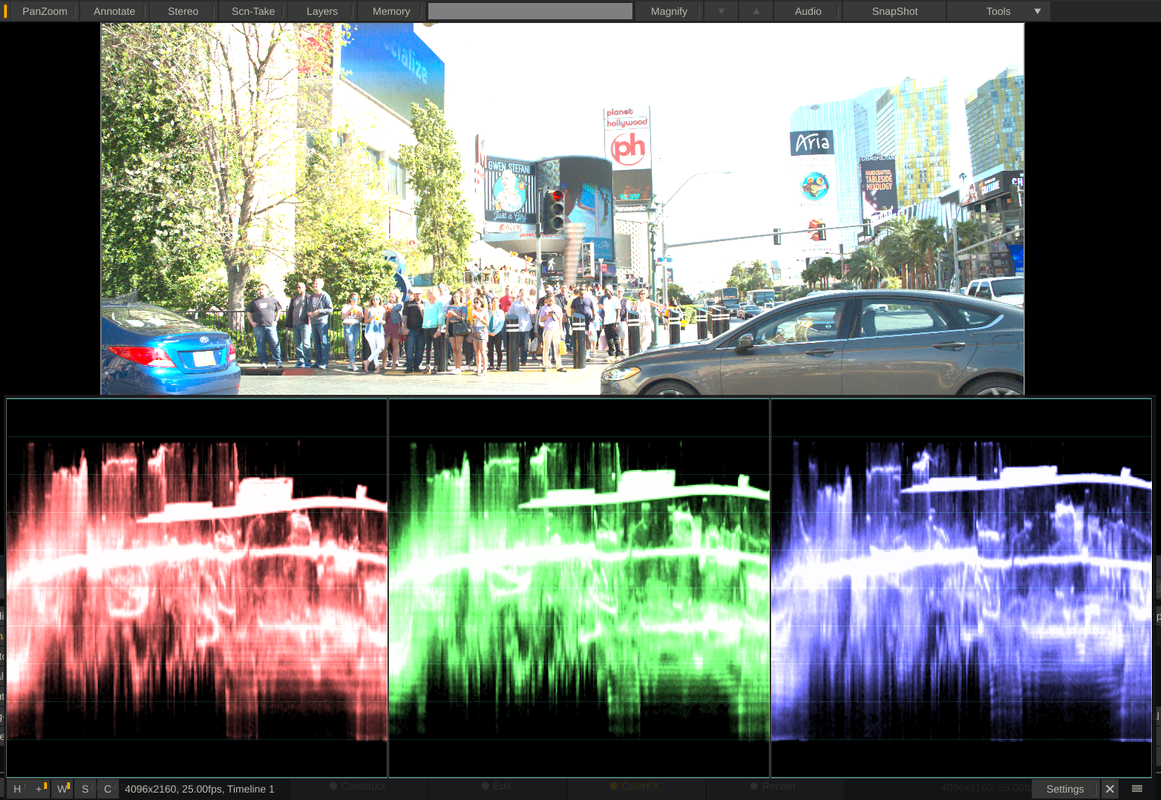Screen dimensions: 1161x800
Task: Click the up arrow next to Magnify
Action: [756, 11]
